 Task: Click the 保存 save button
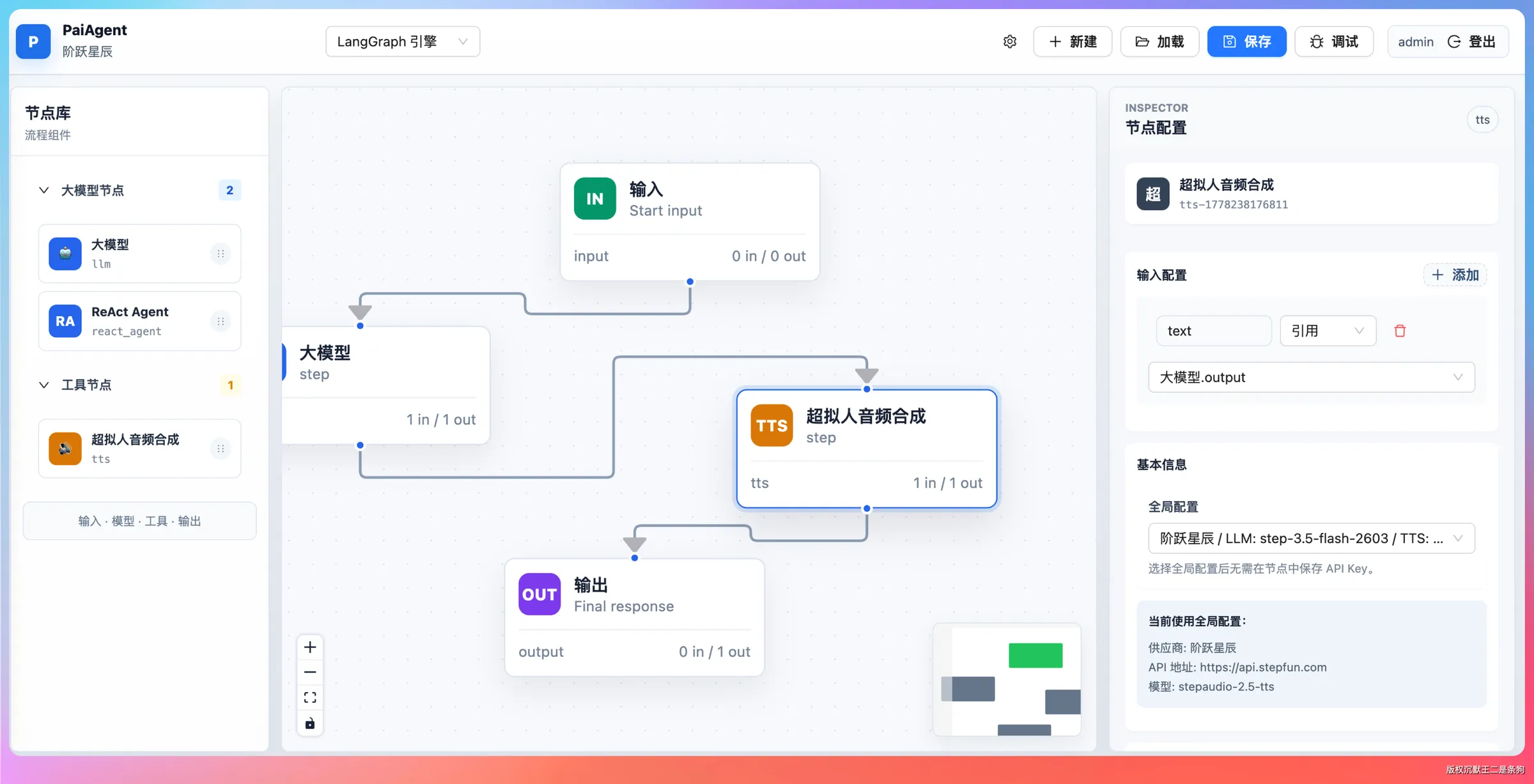[1246, 42]
